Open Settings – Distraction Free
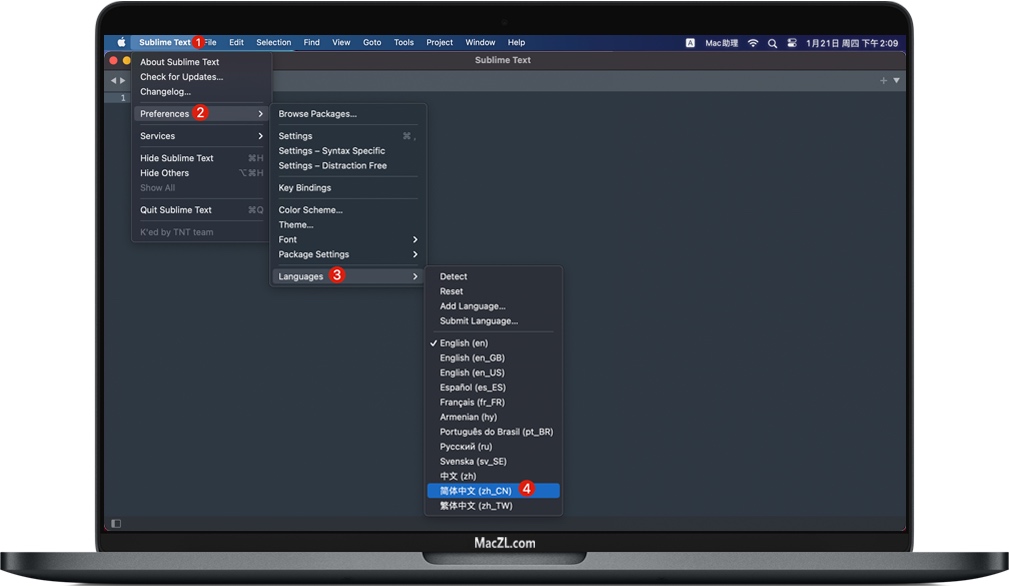The width and height of the screenshot is (1009, 586). point(347,165)
